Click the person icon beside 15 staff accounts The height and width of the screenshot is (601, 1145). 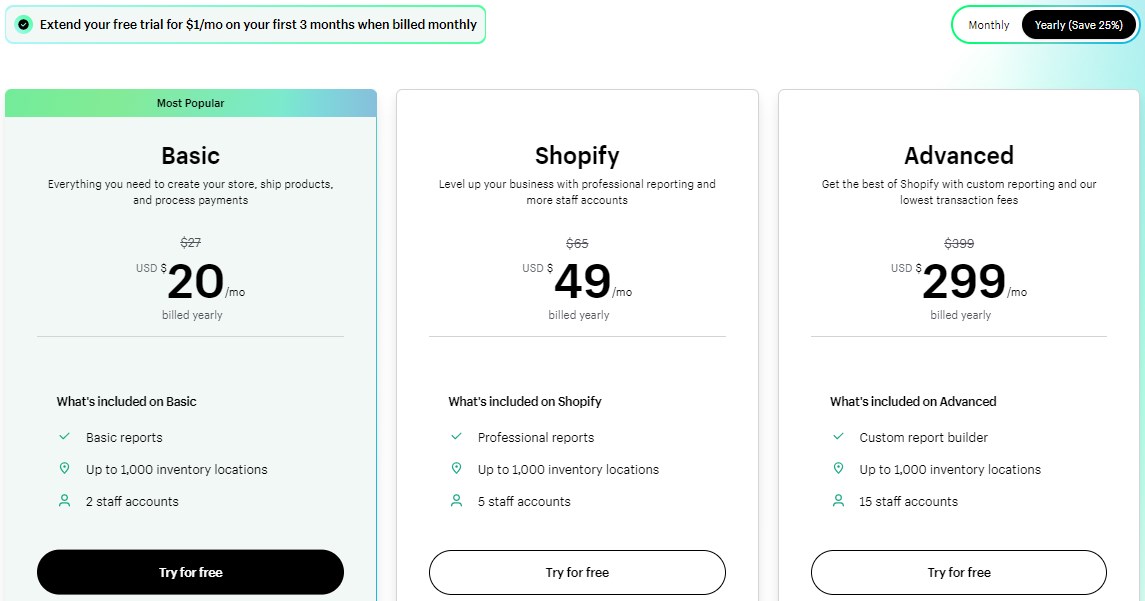(837, 501)
